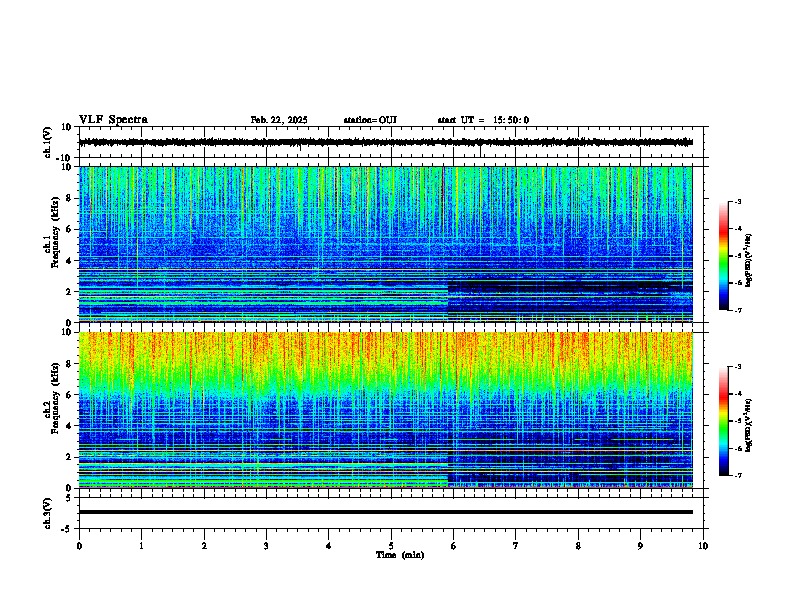Click the "-3" label on ch.1 color scale

pos(737,201)
